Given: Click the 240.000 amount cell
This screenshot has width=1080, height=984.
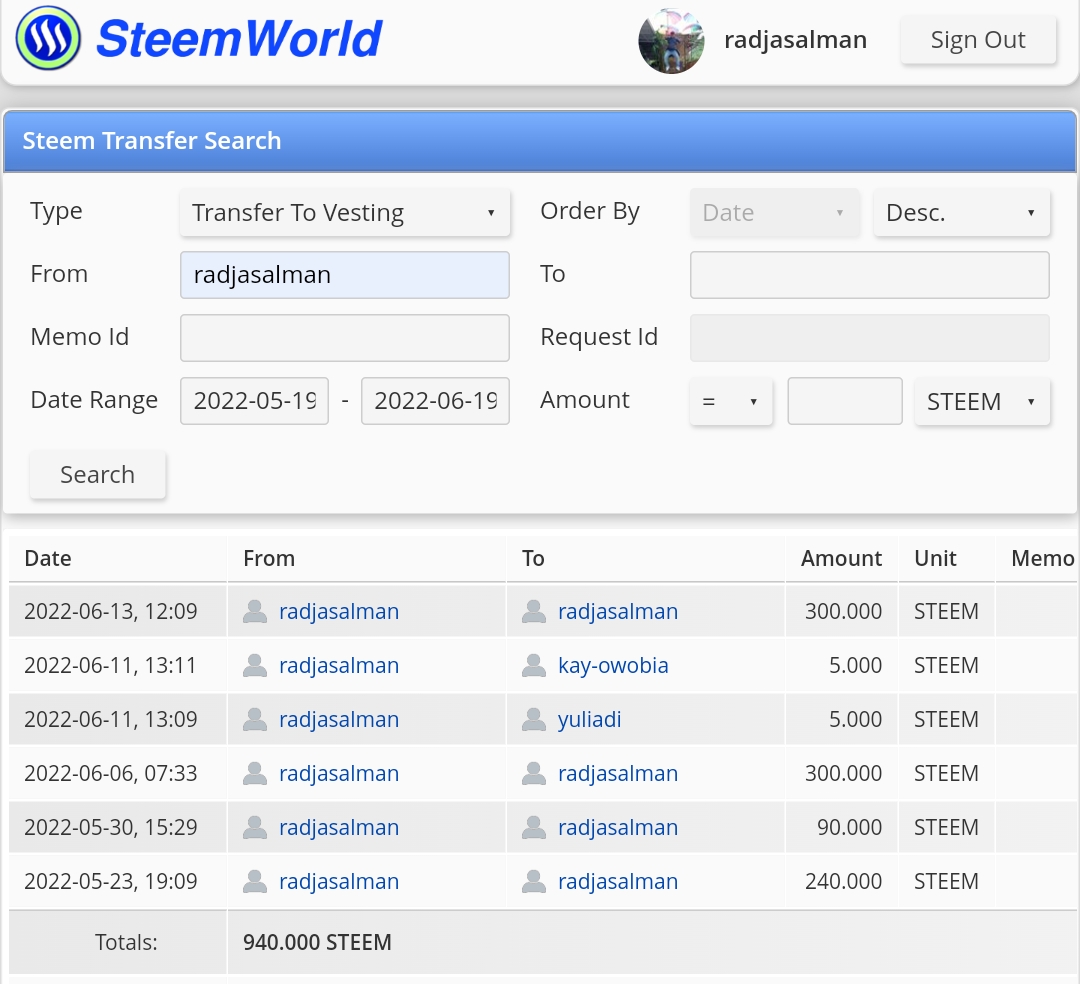Looking at the screenshot, I should [843, 881].
